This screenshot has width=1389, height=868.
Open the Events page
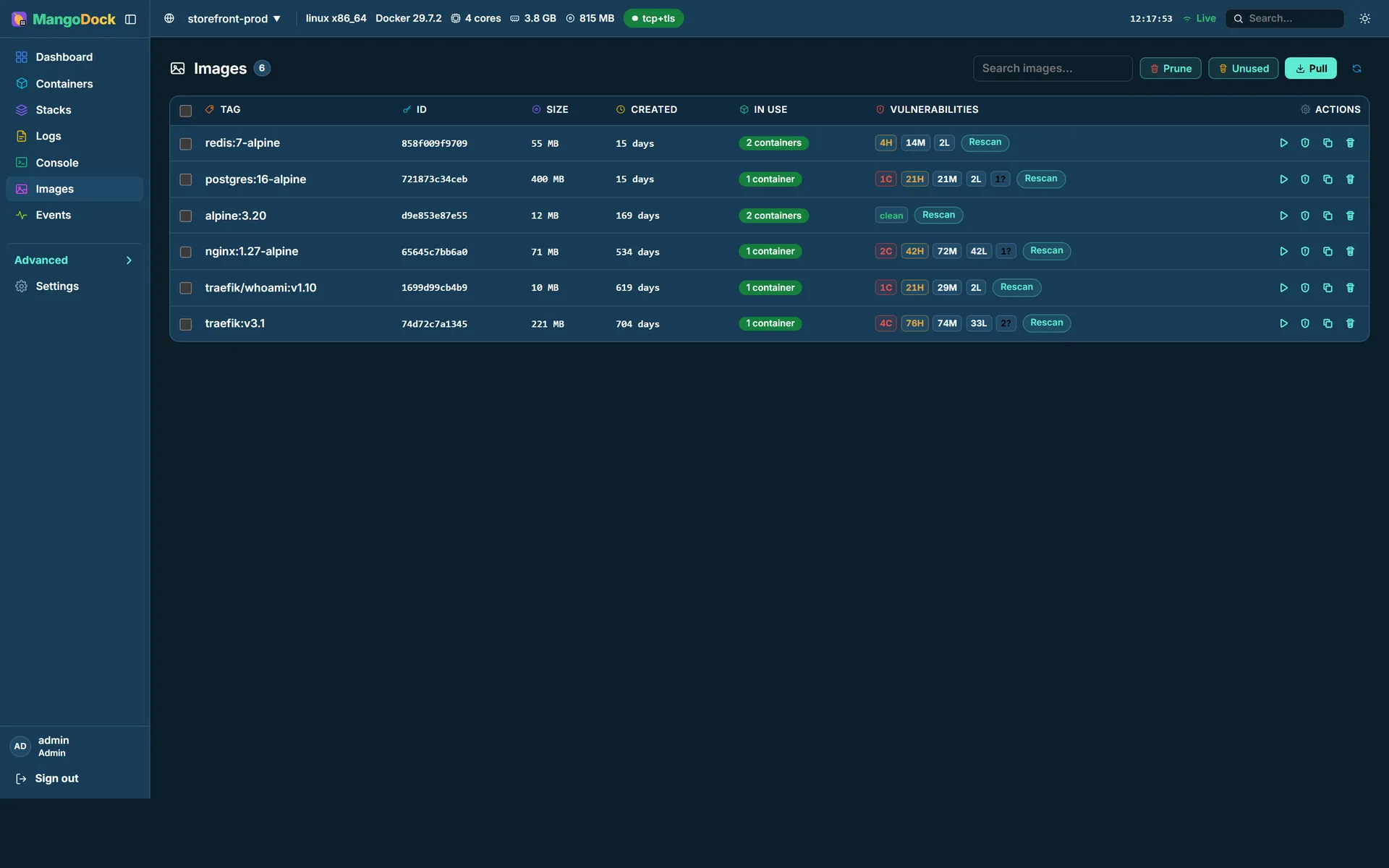75,215
